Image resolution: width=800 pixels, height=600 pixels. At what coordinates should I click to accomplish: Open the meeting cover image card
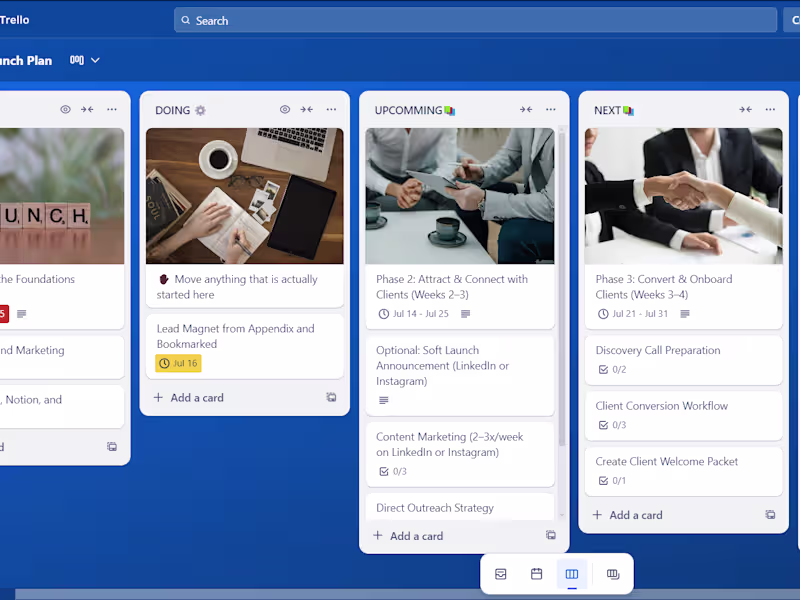point(460,196)
